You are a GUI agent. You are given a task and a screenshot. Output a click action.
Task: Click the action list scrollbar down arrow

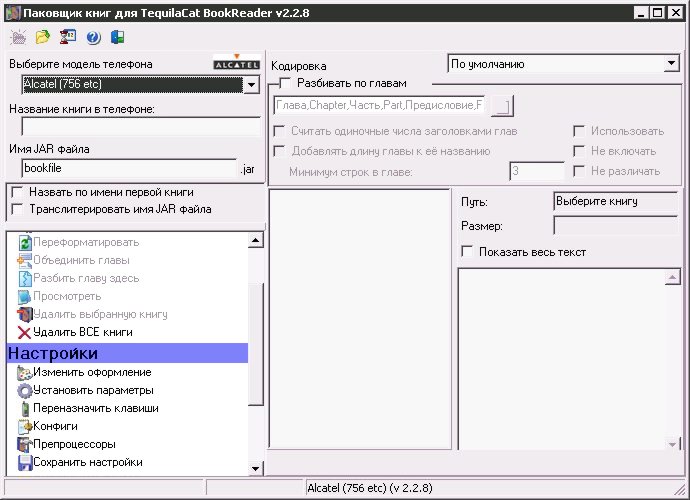256,468
